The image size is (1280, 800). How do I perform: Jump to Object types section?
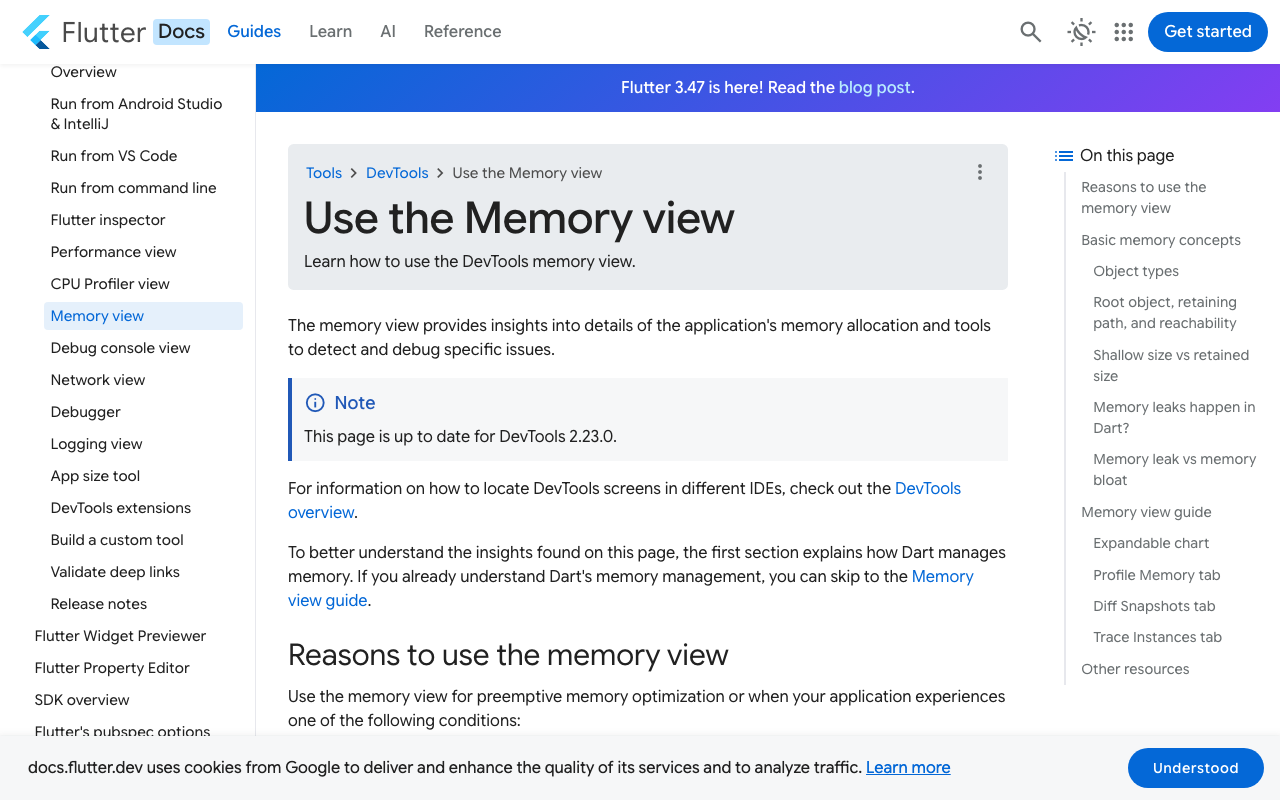1136,271
